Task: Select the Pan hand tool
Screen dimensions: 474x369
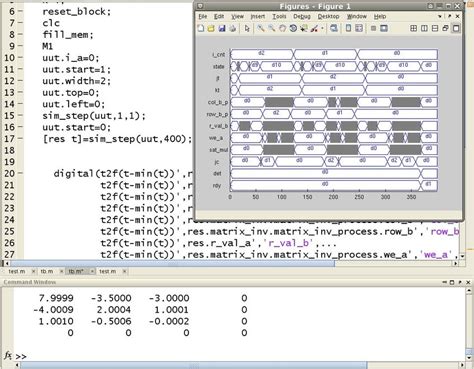Action: pos(282,29)
